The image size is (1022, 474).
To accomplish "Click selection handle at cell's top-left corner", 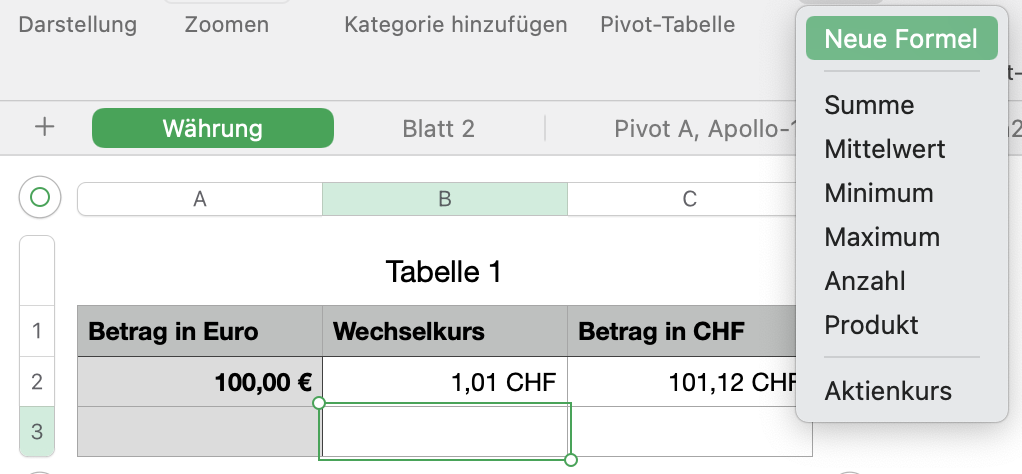I will (320, 403).
